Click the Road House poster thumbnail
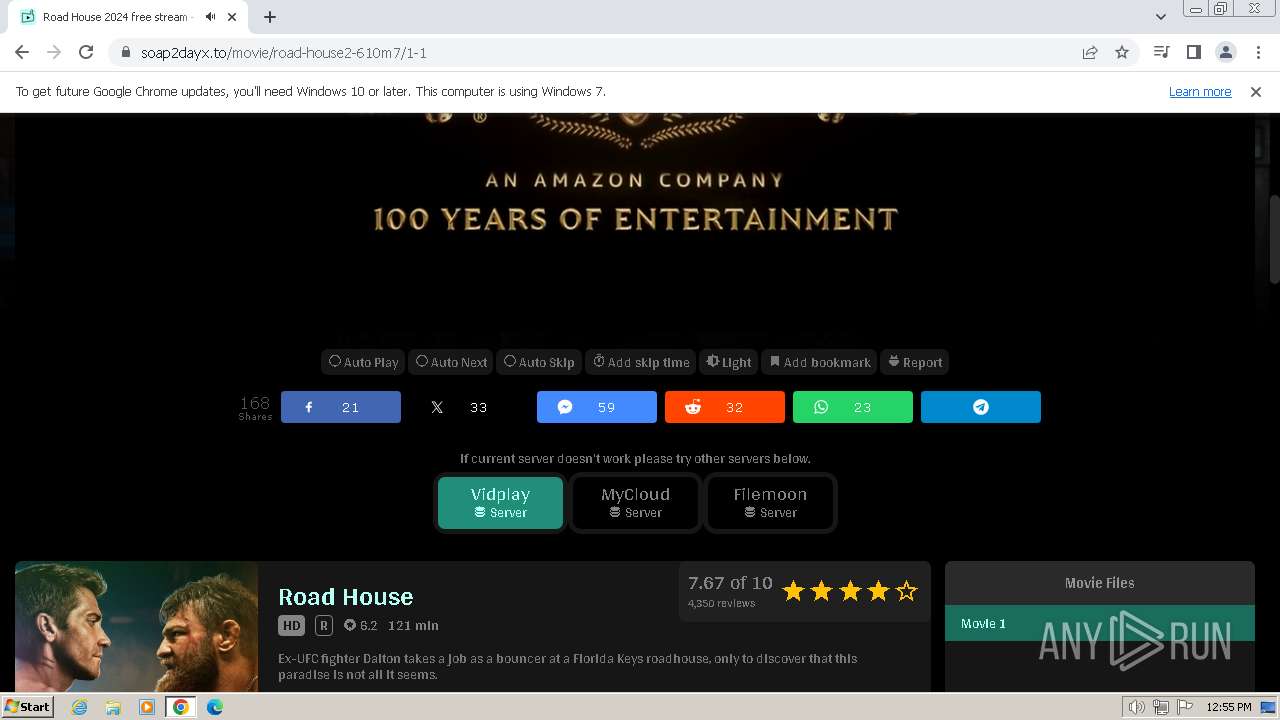Viewport: 1280px width, 720px height. (x=136, y=626)
